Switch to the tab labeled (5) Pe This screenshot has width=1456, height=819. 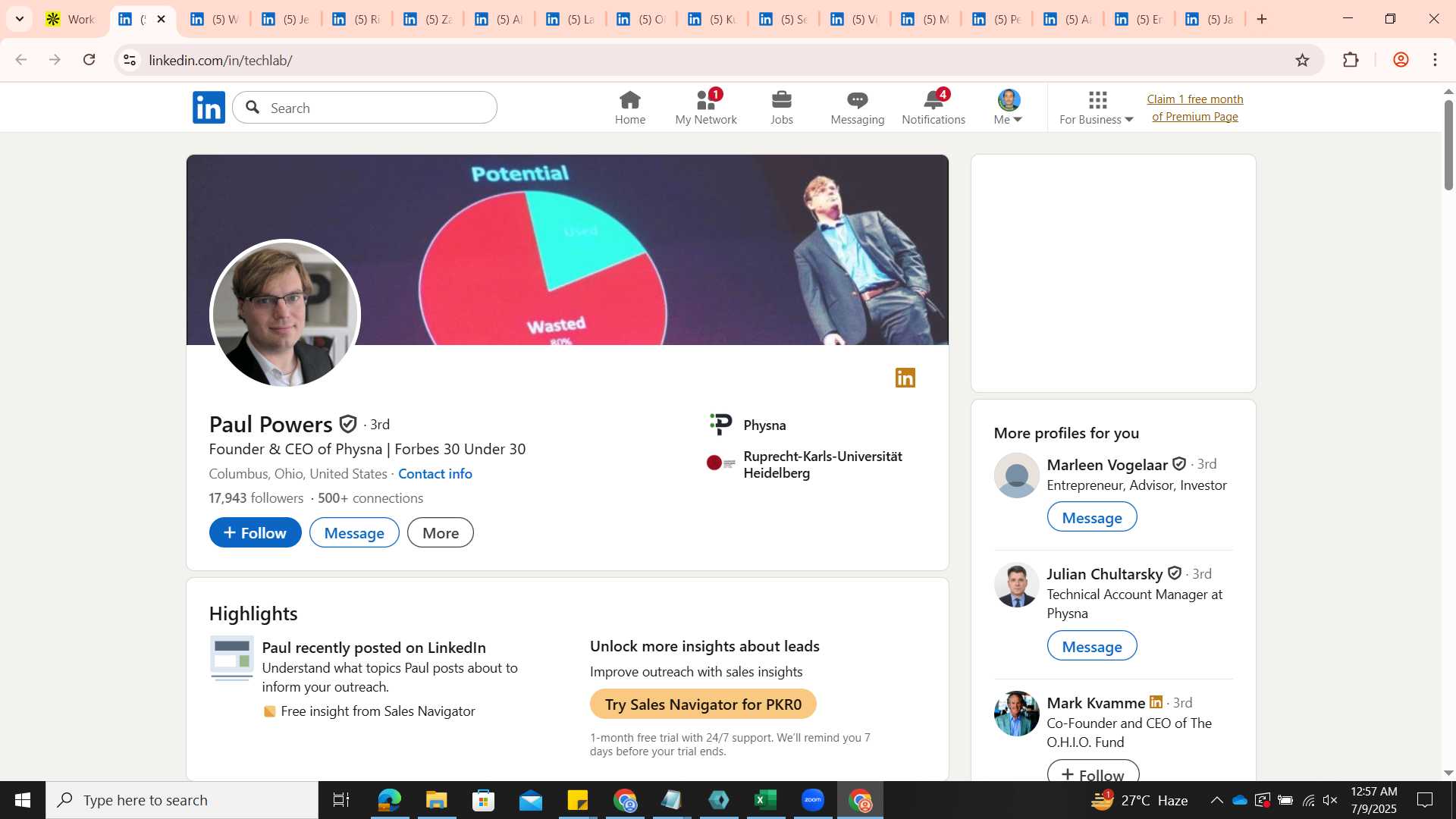coord(997,19)
